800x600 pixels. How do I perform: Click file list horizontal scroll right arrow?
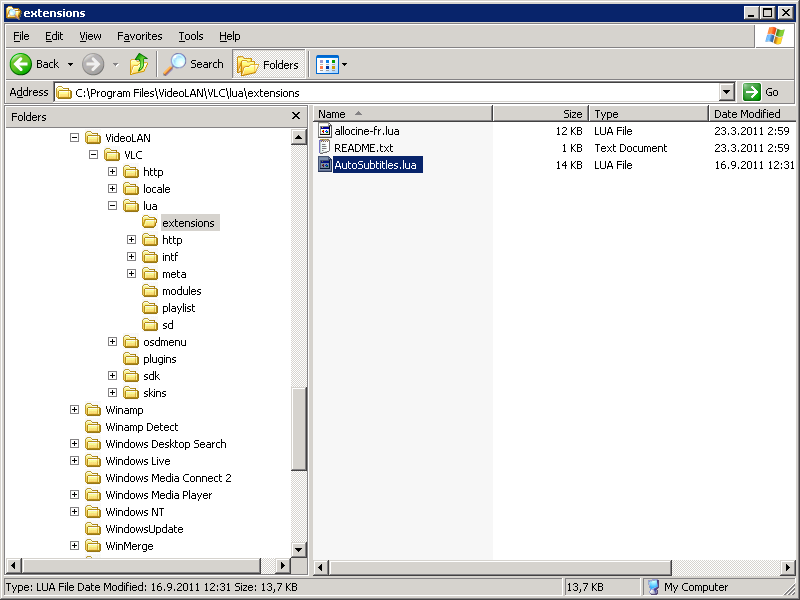[787, 567]
